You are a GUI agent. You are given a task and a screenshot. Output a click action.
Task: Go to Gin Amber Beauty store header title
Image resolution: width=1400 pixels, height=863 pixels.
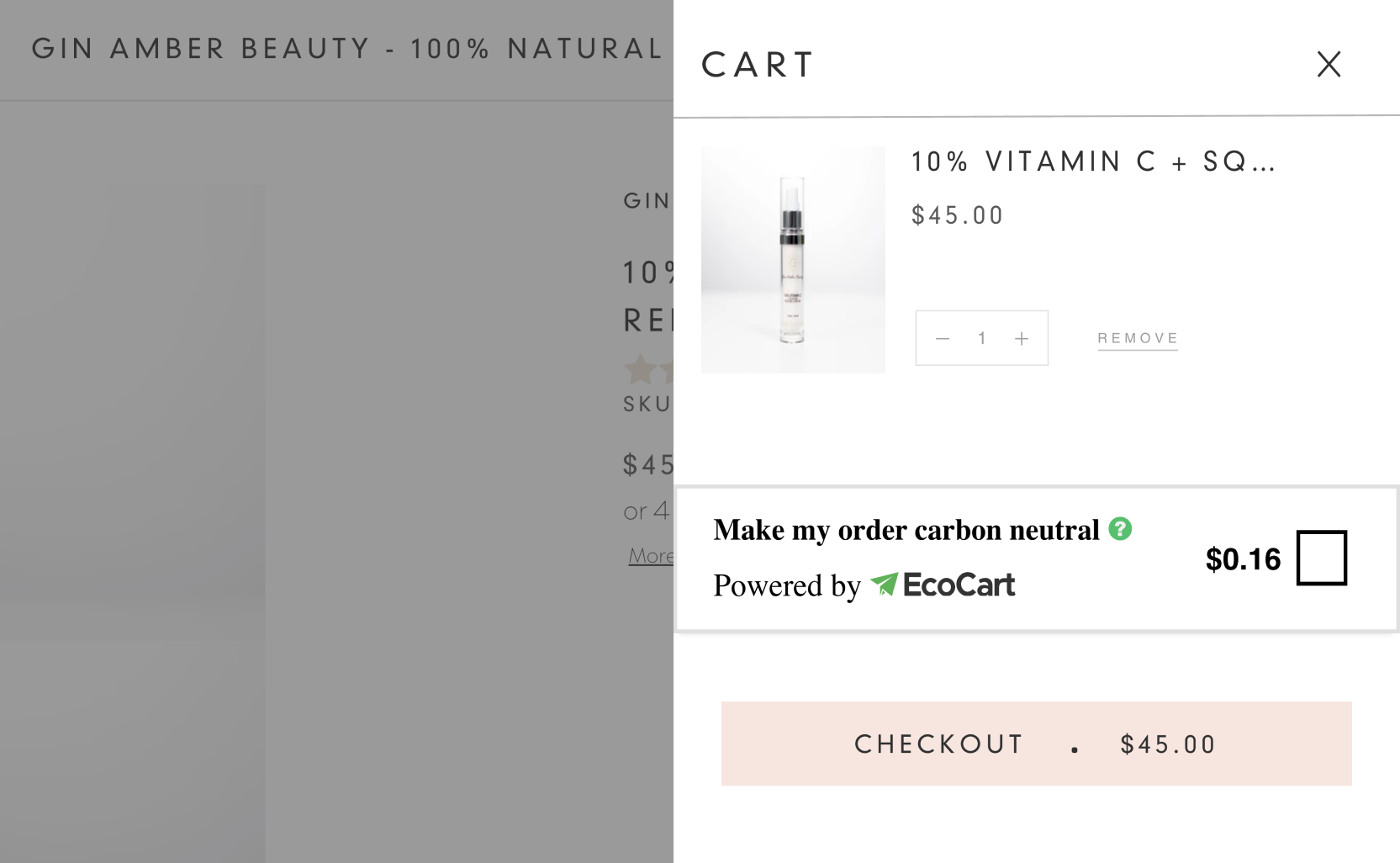348,49
